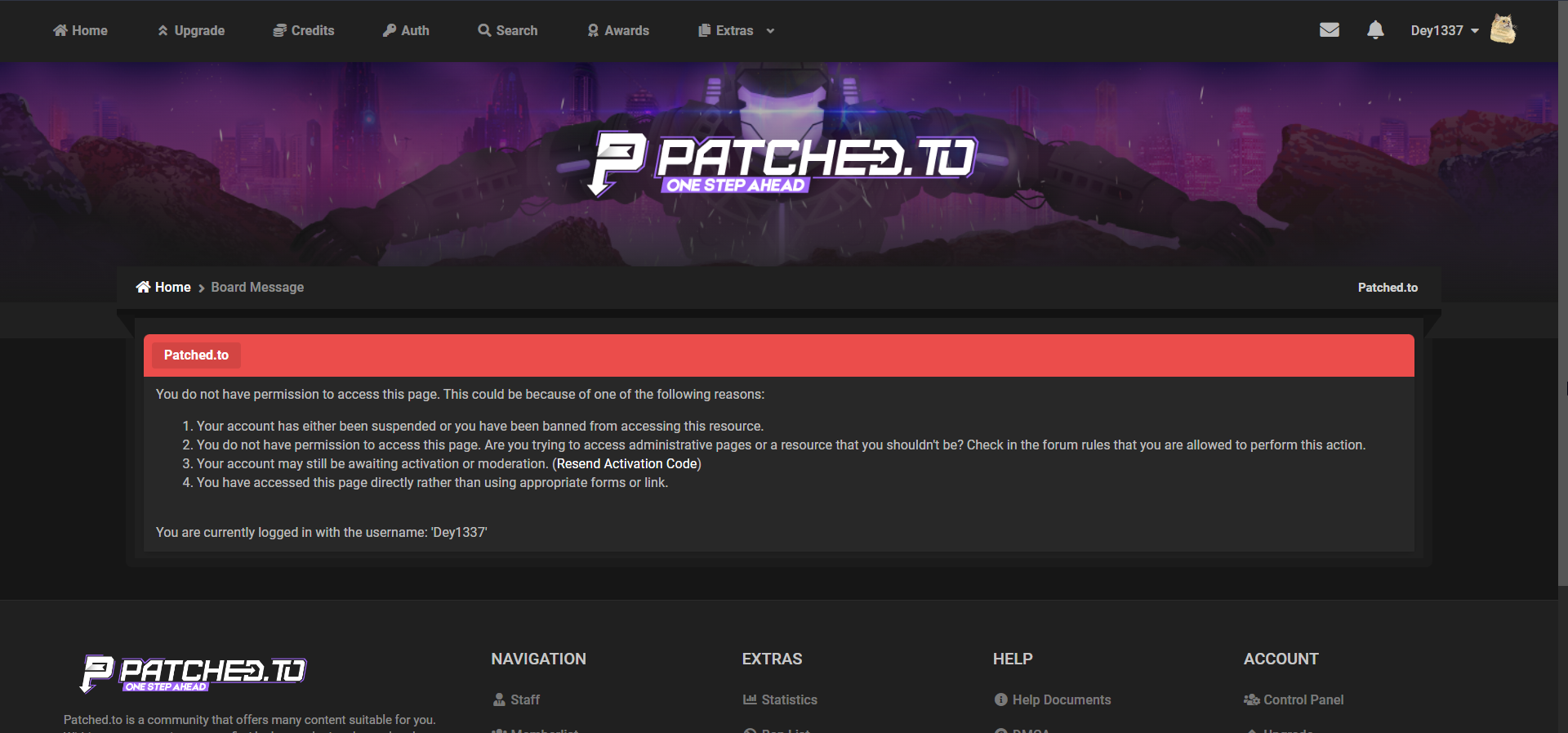Expand the Dey1337 user menu
This screenshot has width=1568, height=733.
[1445, 30]
